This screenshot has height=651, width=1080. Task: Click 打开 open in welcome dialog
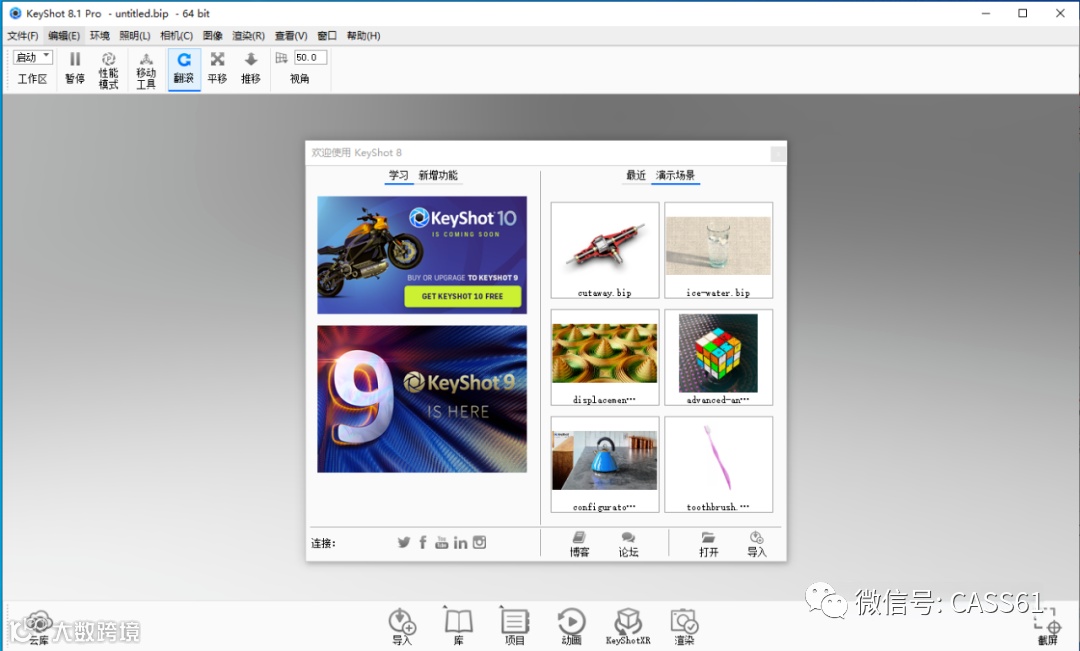[709, 544]
